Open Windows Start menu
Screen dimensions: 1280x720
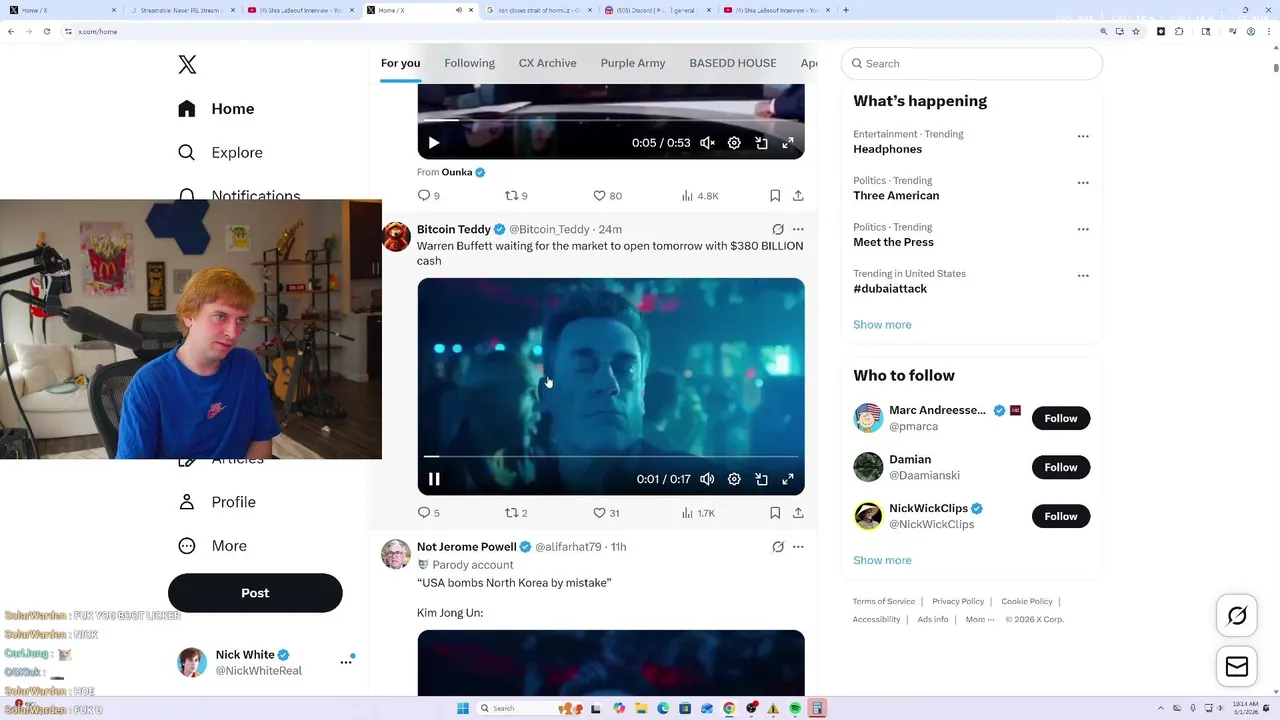point(462,708)
